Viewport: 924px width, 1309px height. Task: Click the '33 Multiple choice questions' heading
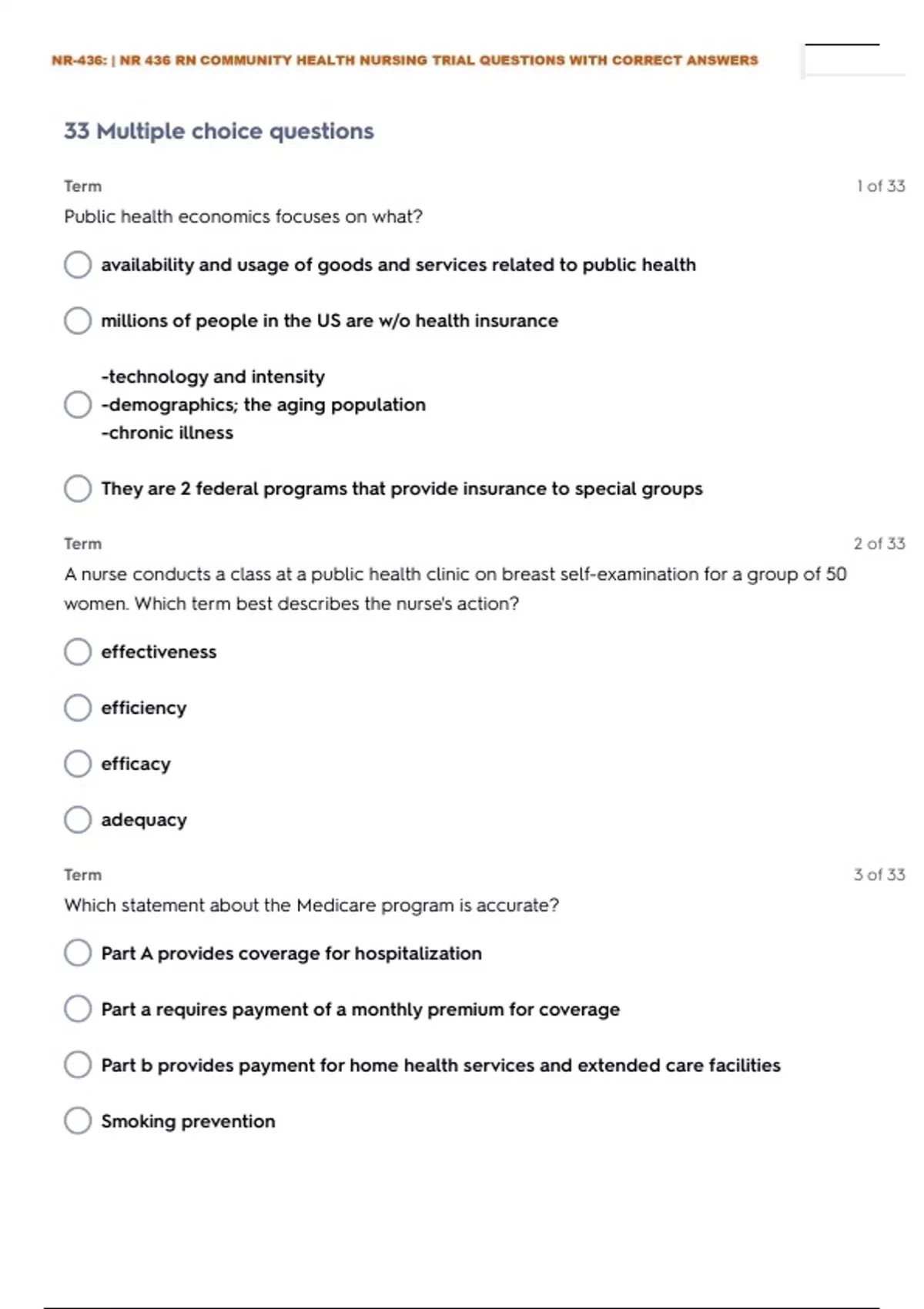(219, 131)
